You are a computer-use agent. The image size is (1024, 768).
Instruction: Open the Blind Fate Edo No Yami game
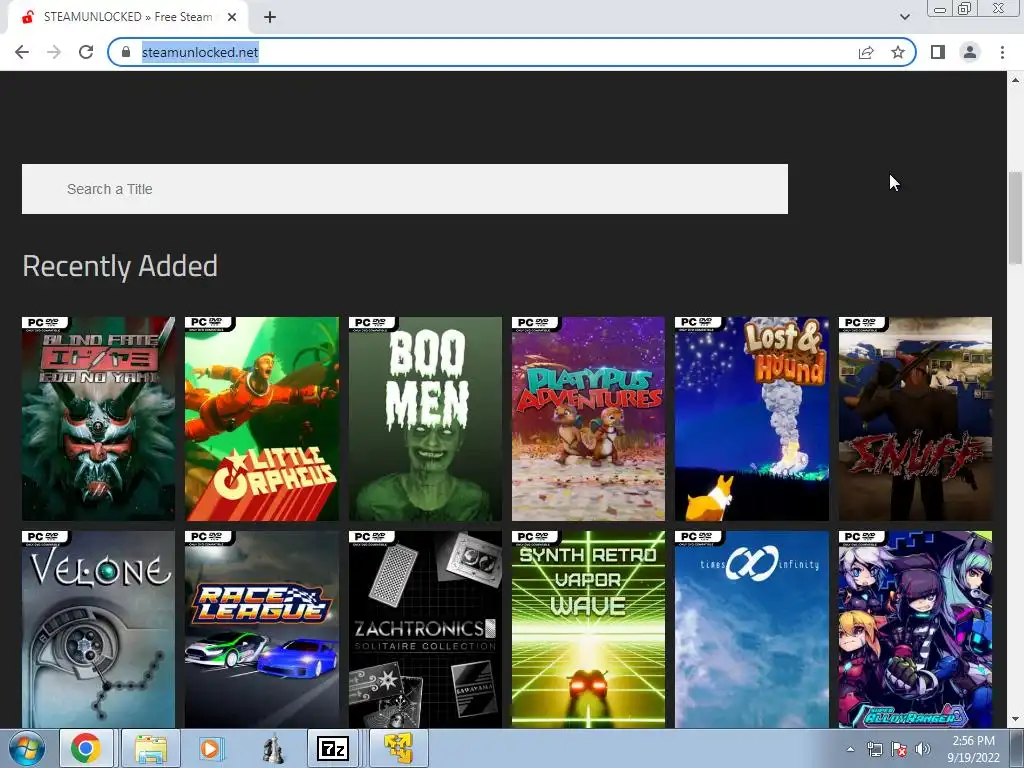coord(99,419)
